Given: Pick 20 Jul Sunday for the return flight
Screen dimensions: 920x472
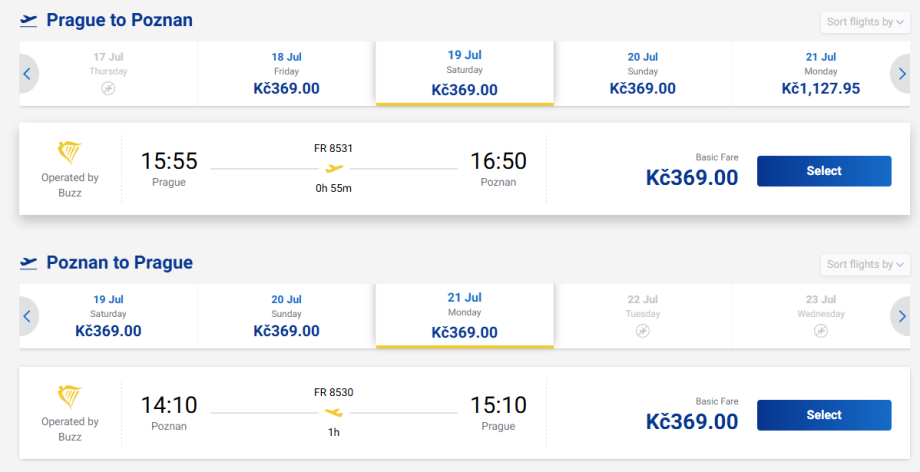Looking at the screenshot, I should (x=286, y=316).
